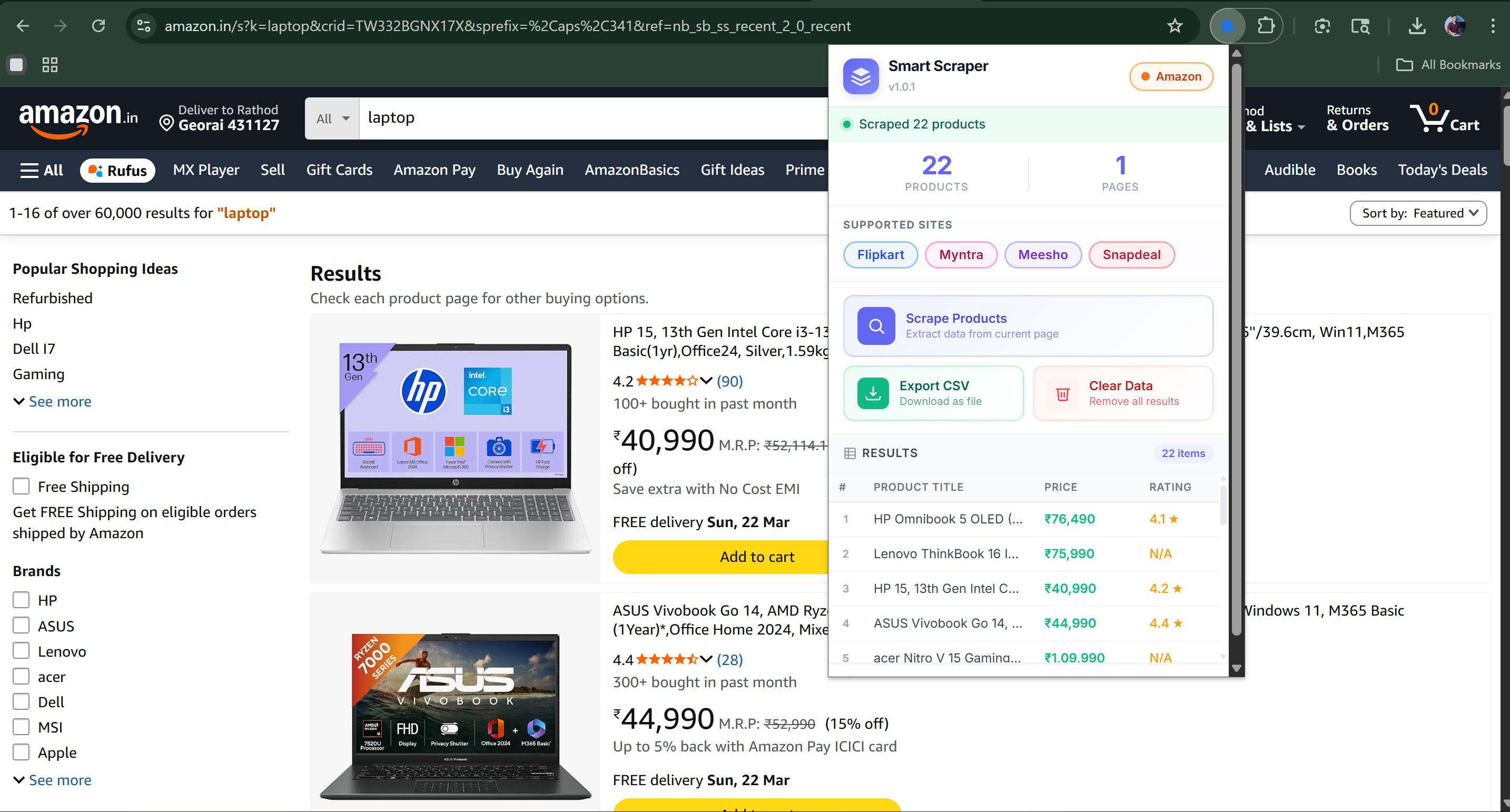Check the HP brand filter
The width and height of the screenshot is (1510, 812).
coord(21,599)
